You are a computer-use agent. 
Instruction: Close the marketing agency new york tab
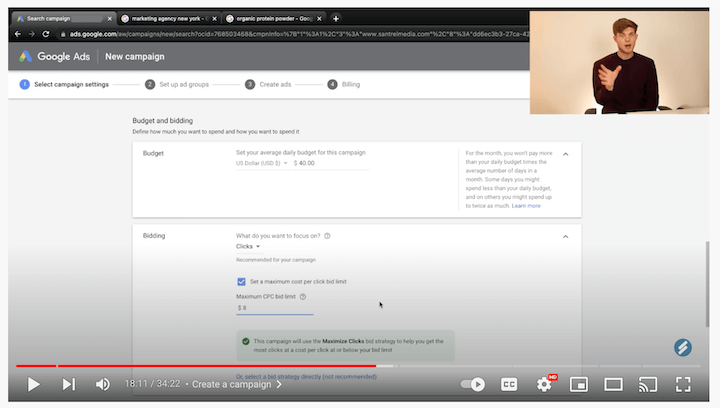point(214,19)
